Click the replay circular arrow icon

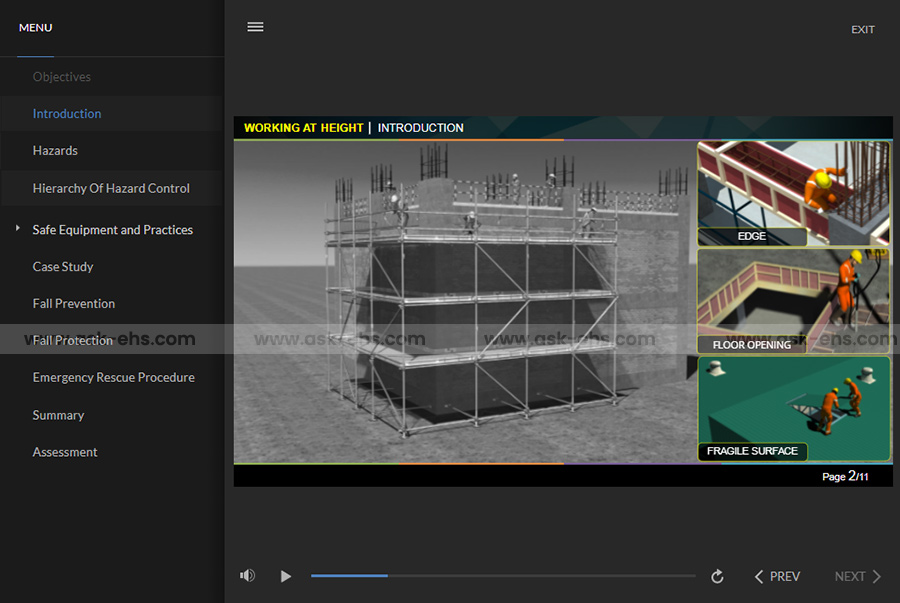click(x=717, y=577)
